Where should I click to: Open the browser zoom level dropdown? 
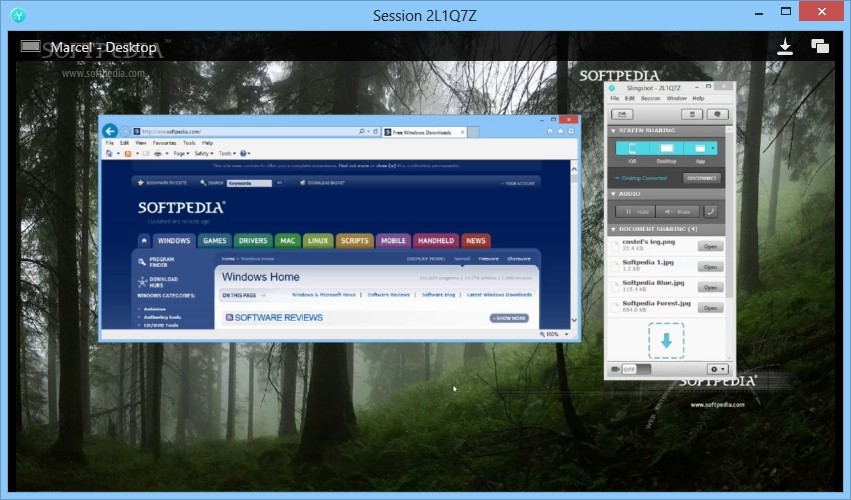567,334
